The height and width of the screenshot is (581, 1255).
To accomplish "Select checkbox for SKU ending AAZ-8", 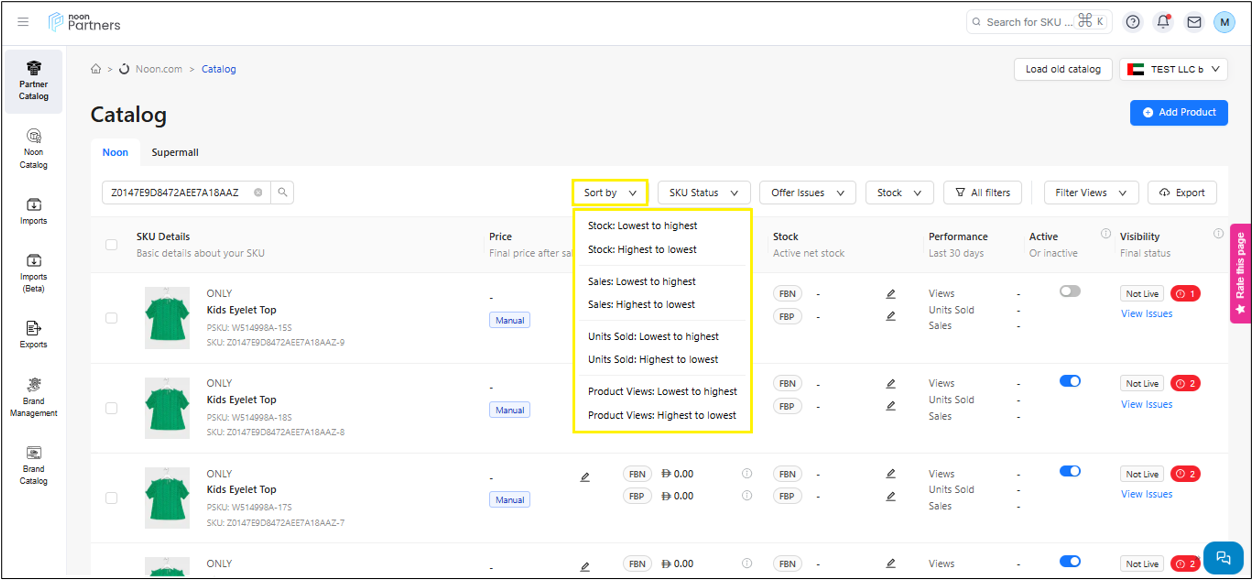I will click(x=111, y=408).
